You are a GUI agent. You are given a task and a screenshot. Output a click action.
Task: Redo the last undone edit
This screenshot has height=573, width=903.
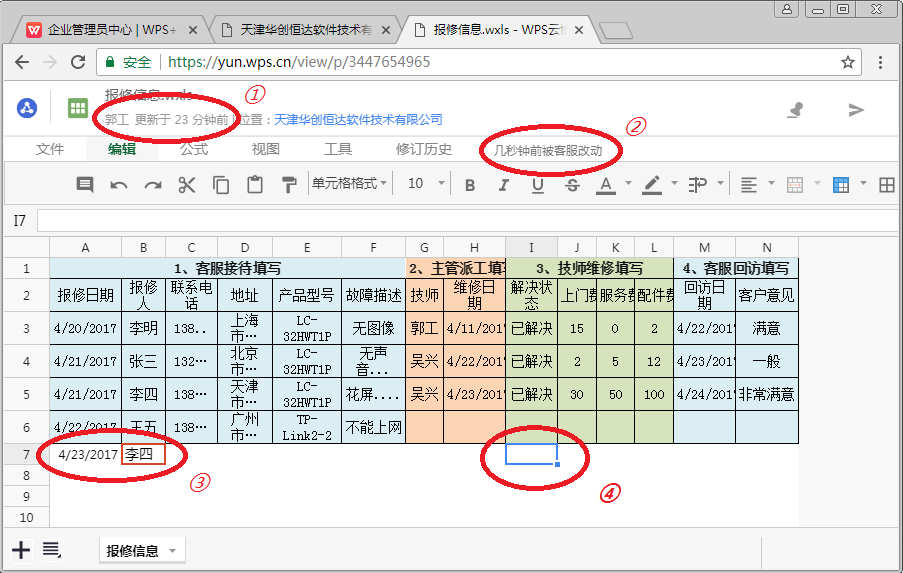pyautogui.click(x=153, y=185)
